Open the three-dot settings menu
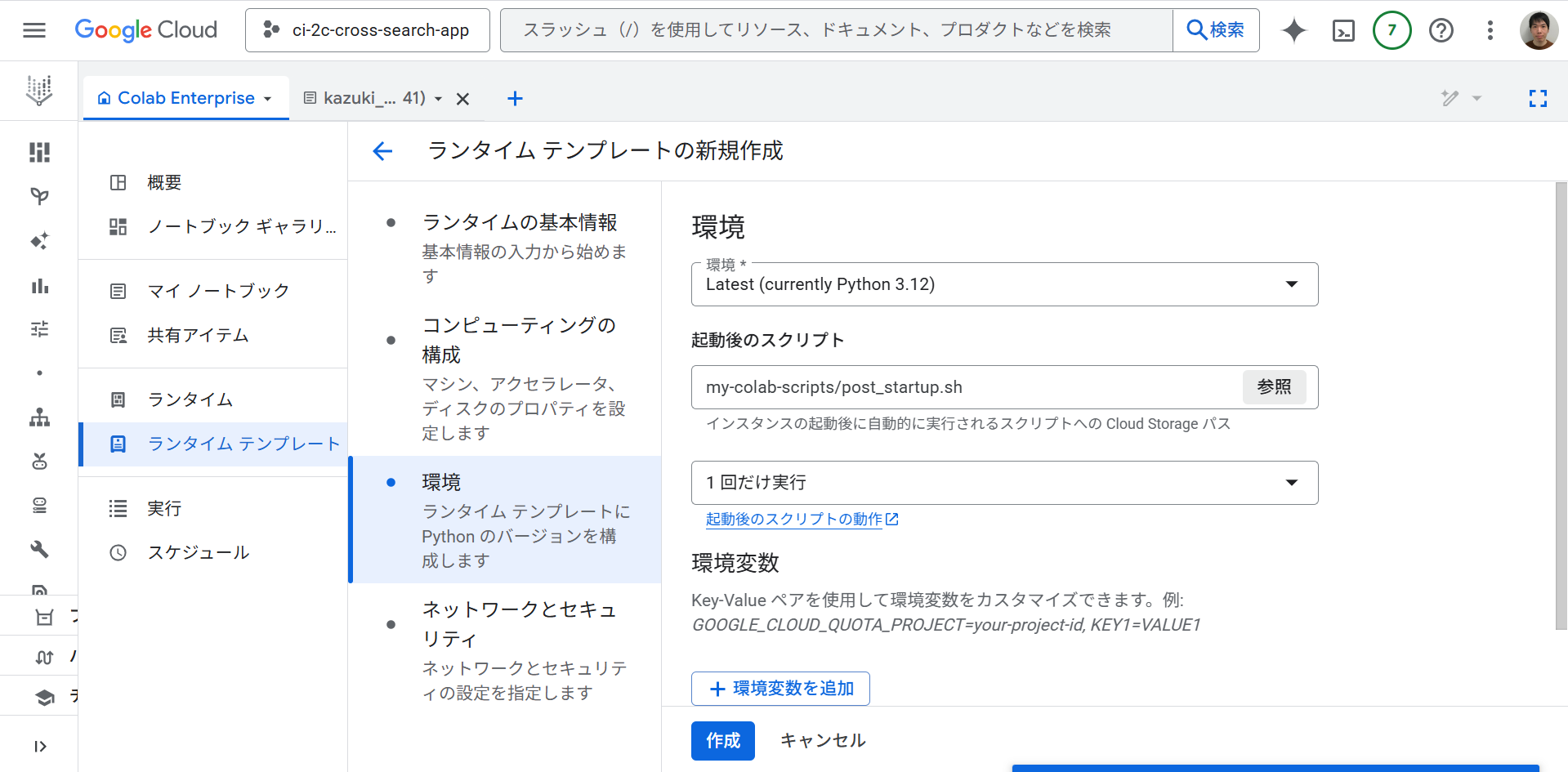 click(1490, 30)
